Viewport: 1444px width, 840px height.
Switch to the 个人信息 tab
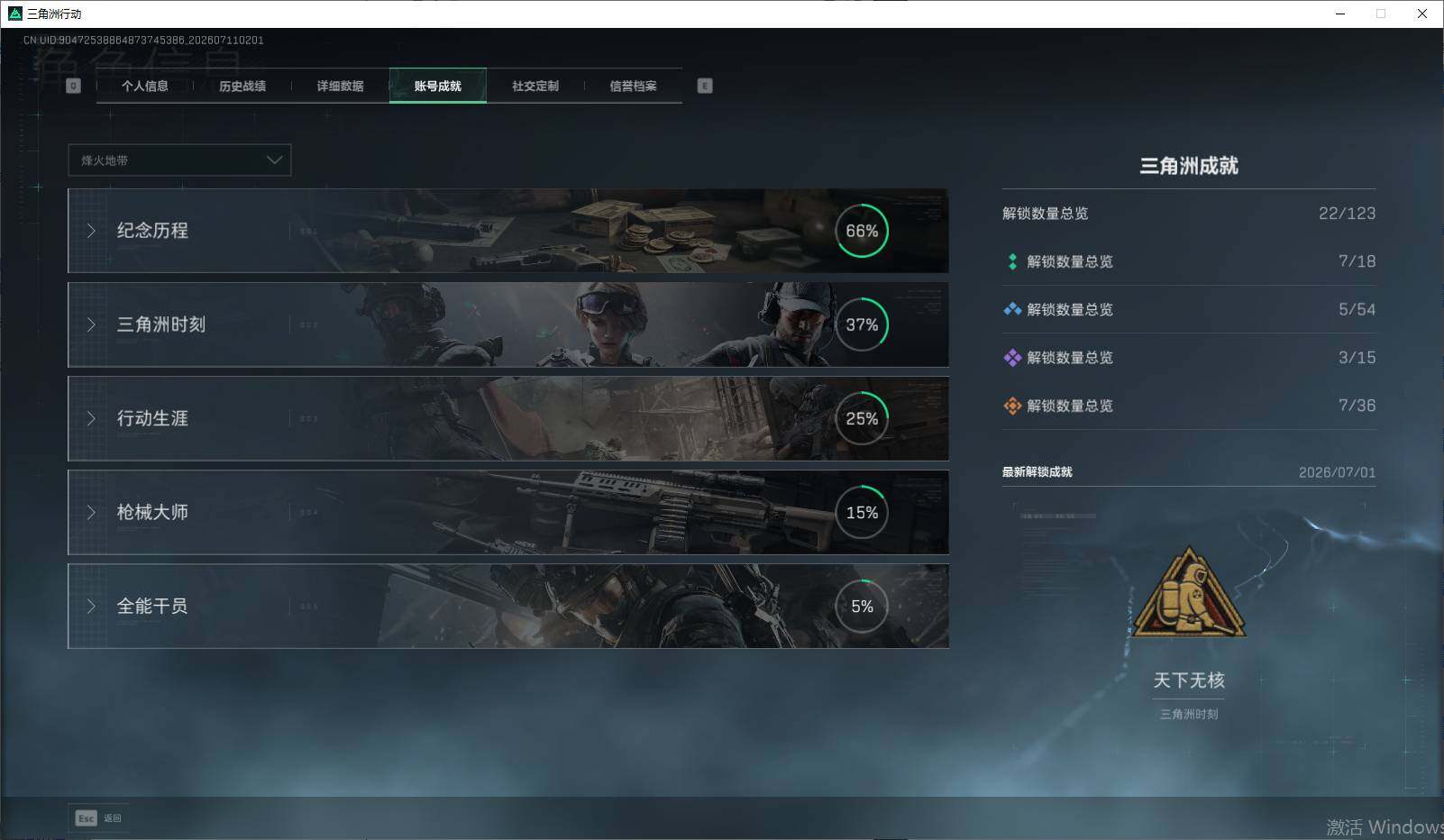[145, 86]
